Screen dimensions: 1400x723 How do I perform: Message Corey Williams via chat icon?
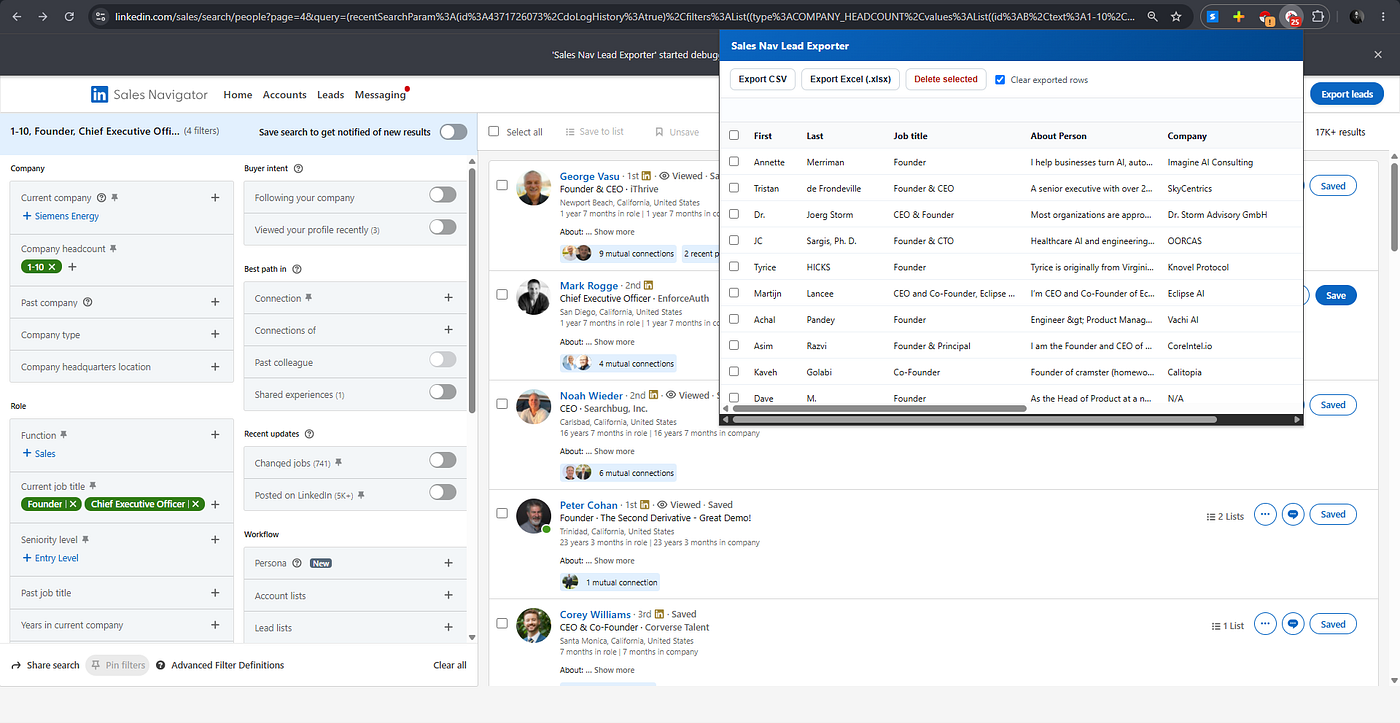pos(1293,624)
